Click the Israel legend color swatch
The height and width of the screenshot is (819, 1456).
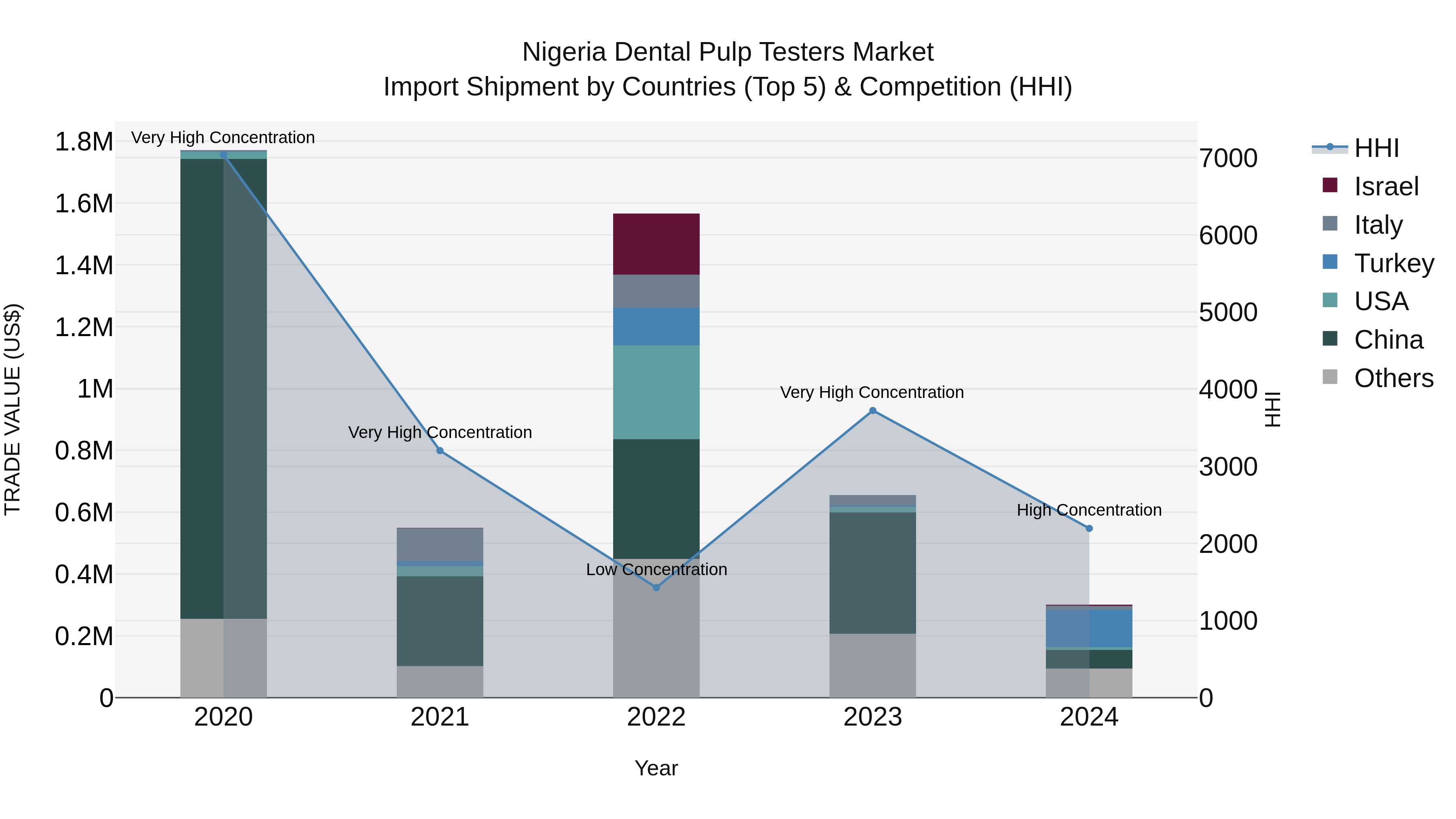tap(1330, 185)
